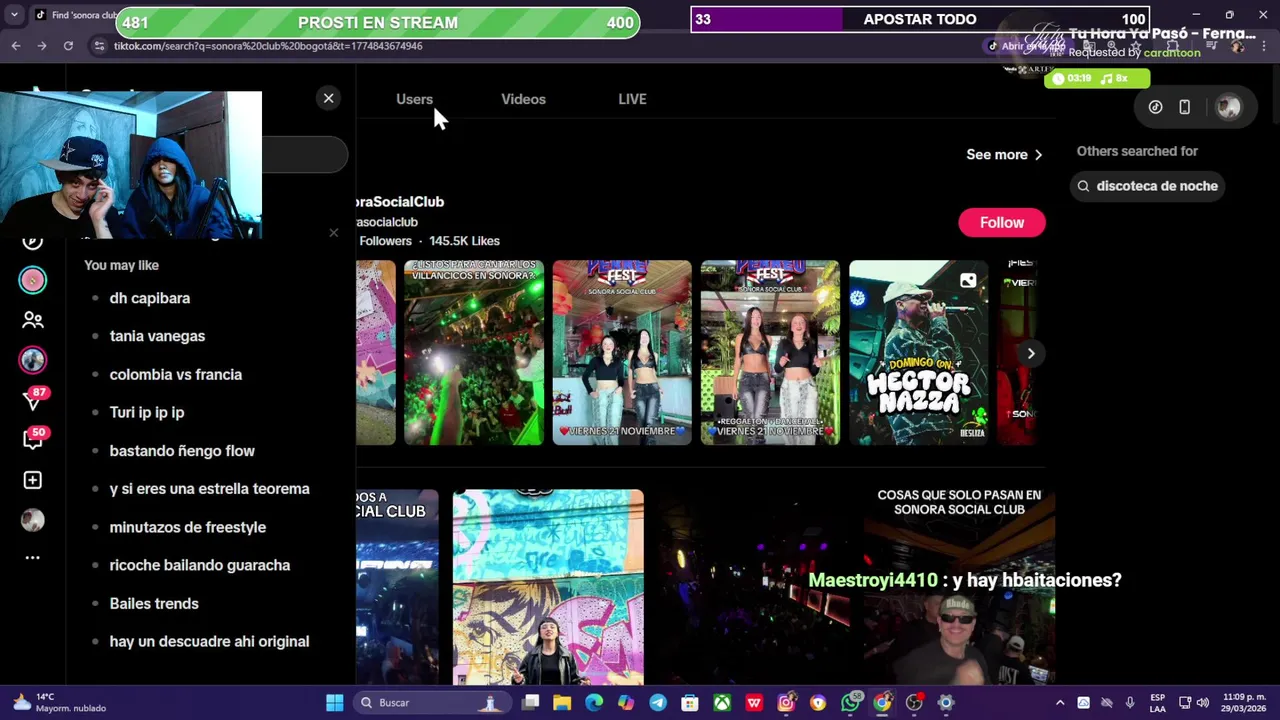Screen dimensions: 1280x720
Task: Select the minutazos de freestyle suggestion
Action: [188, 527]
